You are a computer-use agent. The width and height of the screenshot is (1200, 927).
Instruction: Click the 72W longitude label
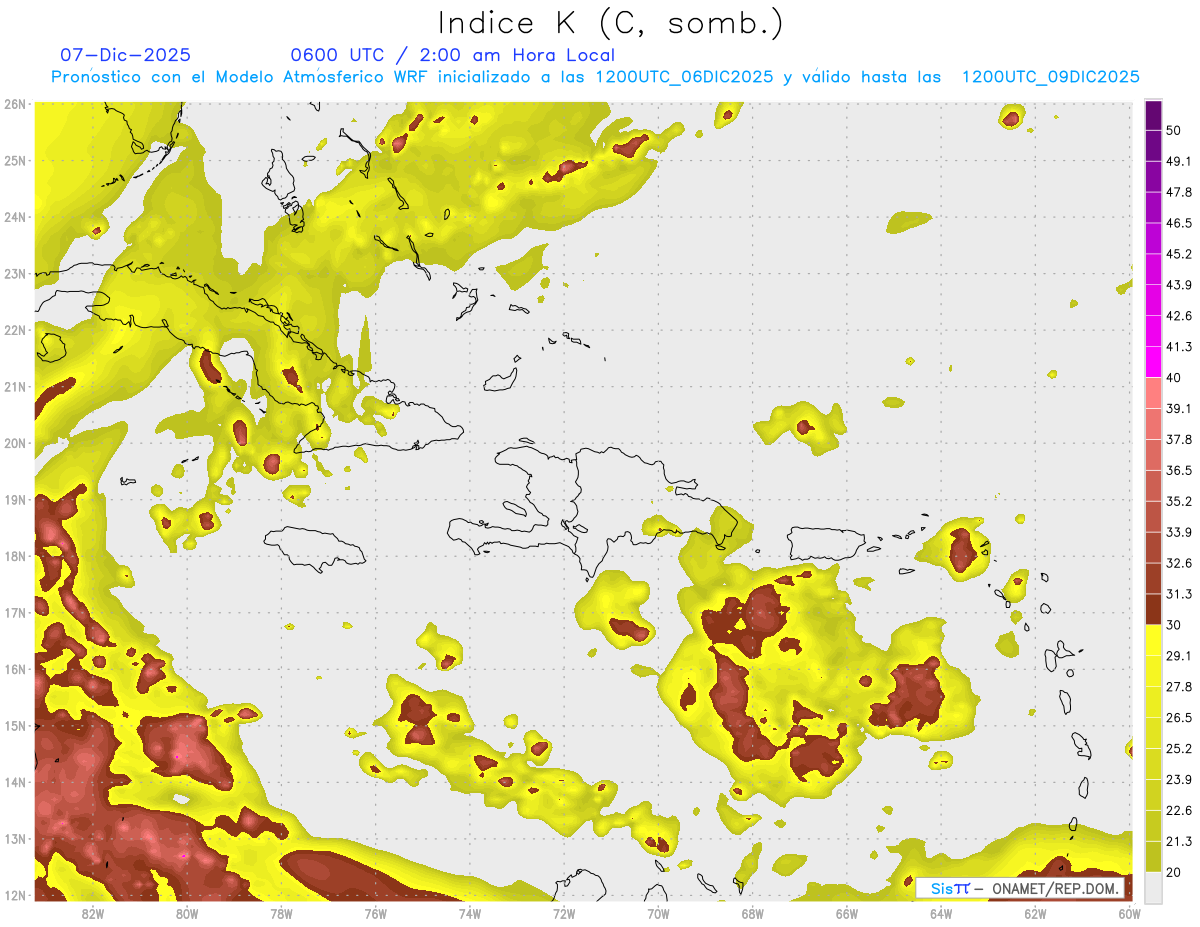564,914
